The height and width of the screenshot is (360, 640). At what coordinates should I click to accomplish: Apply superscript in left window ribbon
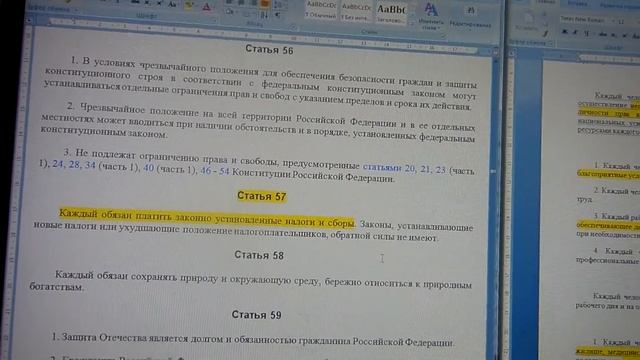pos(159,3)
